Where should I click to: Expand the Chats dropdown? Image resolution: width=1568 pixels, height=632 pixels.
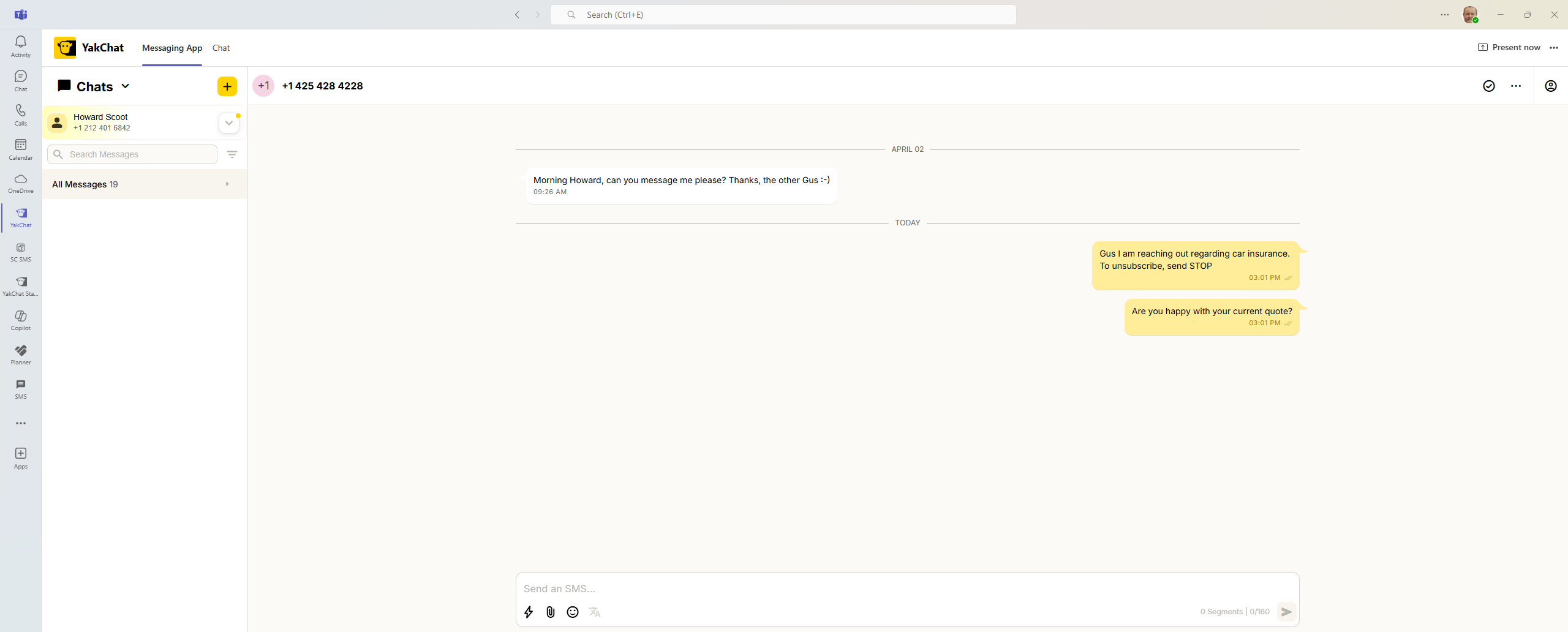[x=126, y=86]
